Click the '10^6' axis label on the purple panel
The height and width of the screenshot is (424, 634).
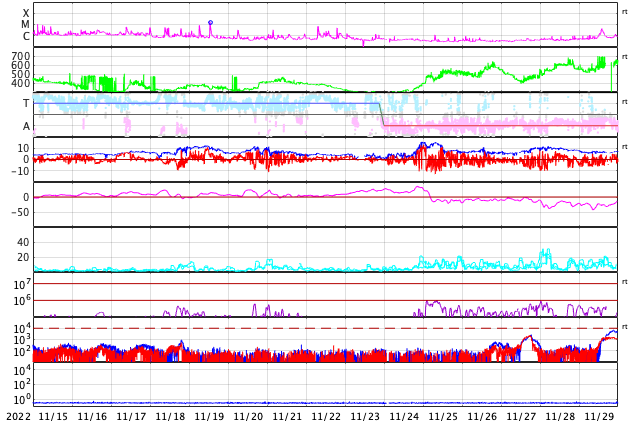pyautogui.click(x=22, y=301)
